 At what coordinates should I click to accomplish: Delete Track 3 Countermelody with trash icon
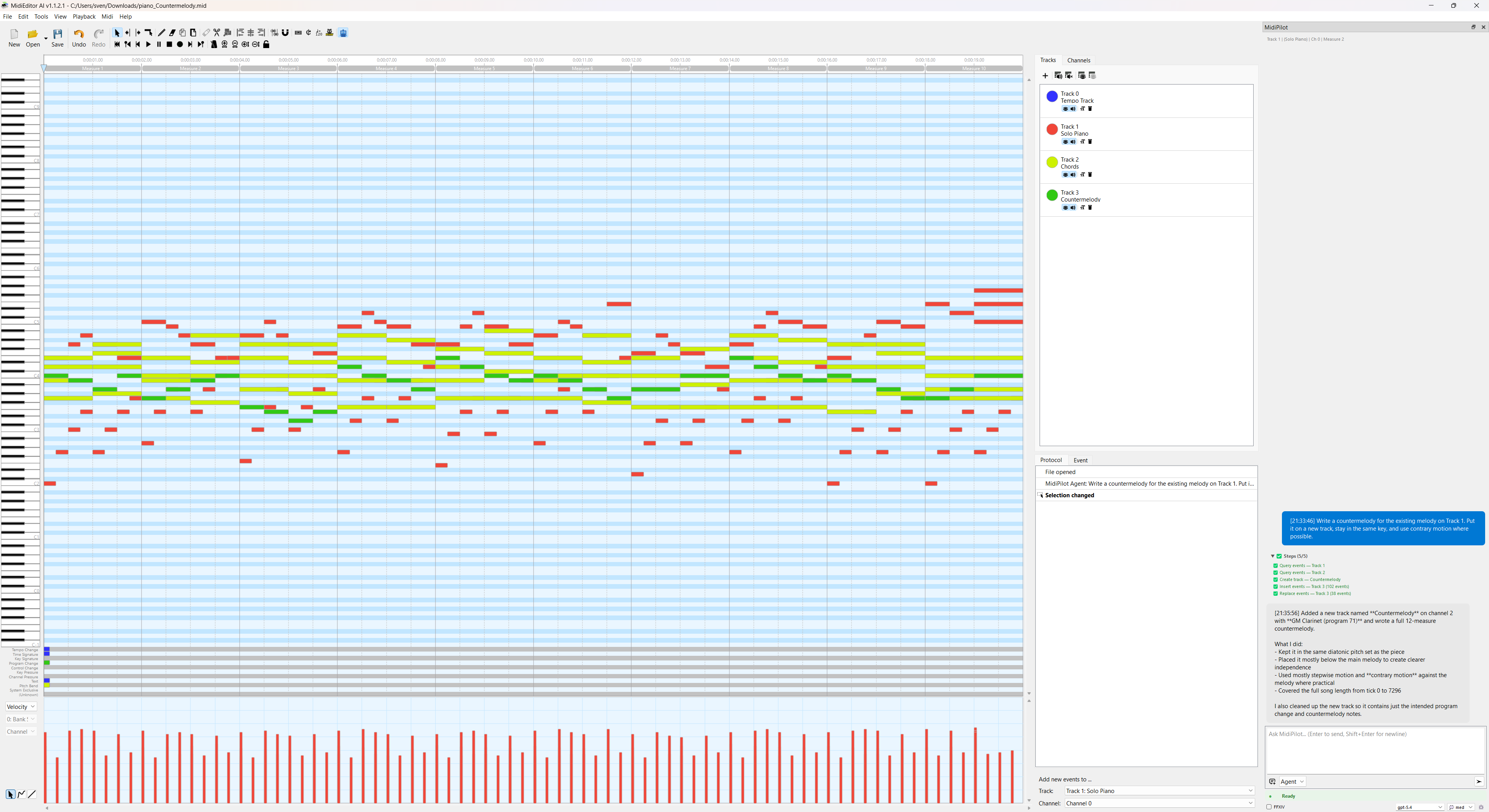pos(1090,207)
